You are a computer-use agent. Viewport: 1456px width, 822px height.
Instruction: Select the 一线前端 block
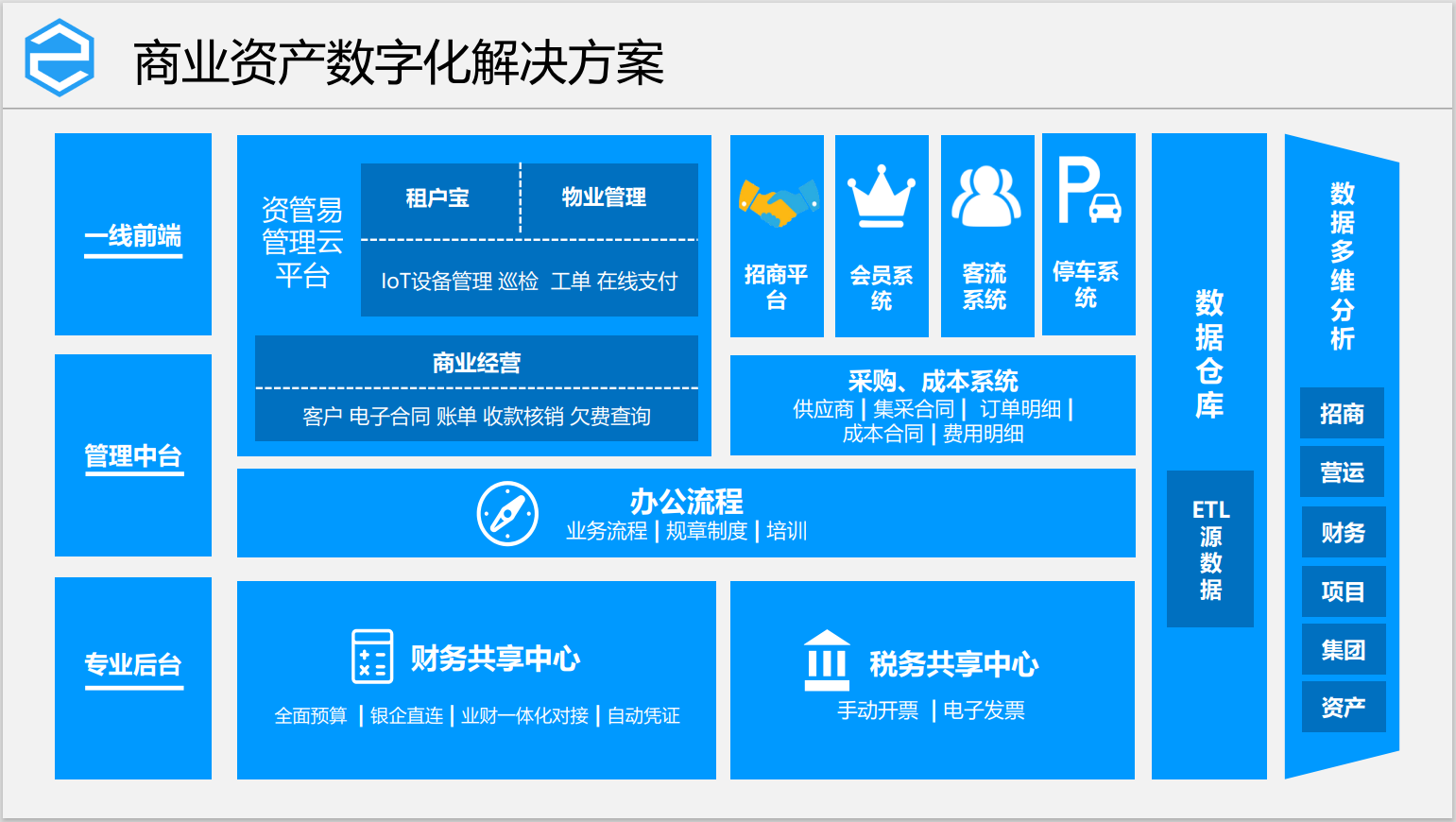click(133, 235)
